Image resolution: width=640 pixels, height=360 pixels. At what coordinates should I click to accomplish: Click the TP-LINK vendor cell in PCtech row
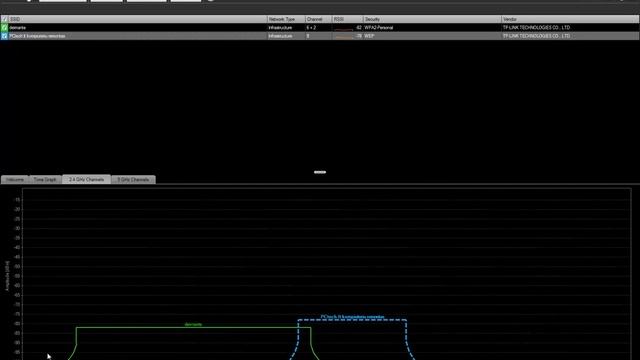point(536,36)
